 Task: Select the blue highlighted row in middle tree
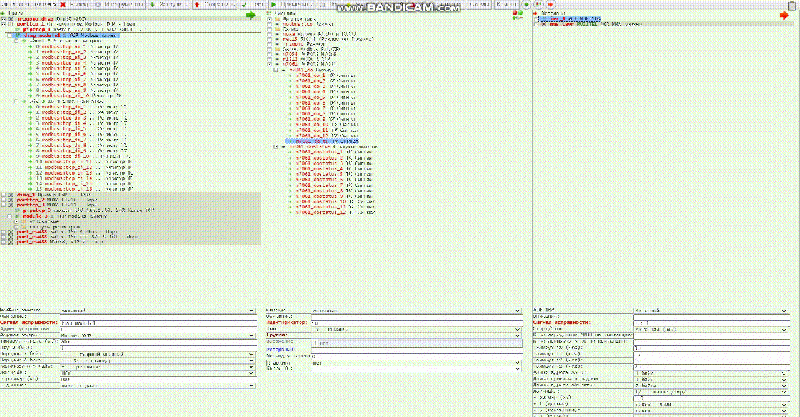(322, 141)
